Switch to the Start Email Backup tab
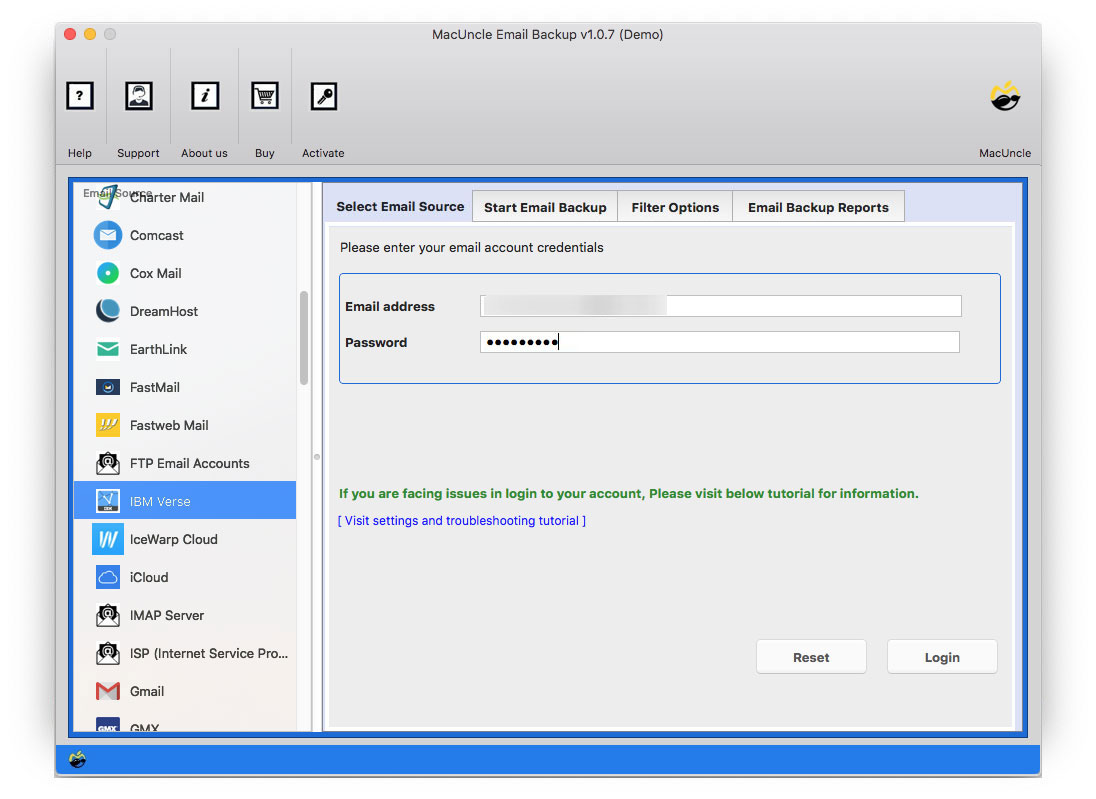 coord(544,206)
